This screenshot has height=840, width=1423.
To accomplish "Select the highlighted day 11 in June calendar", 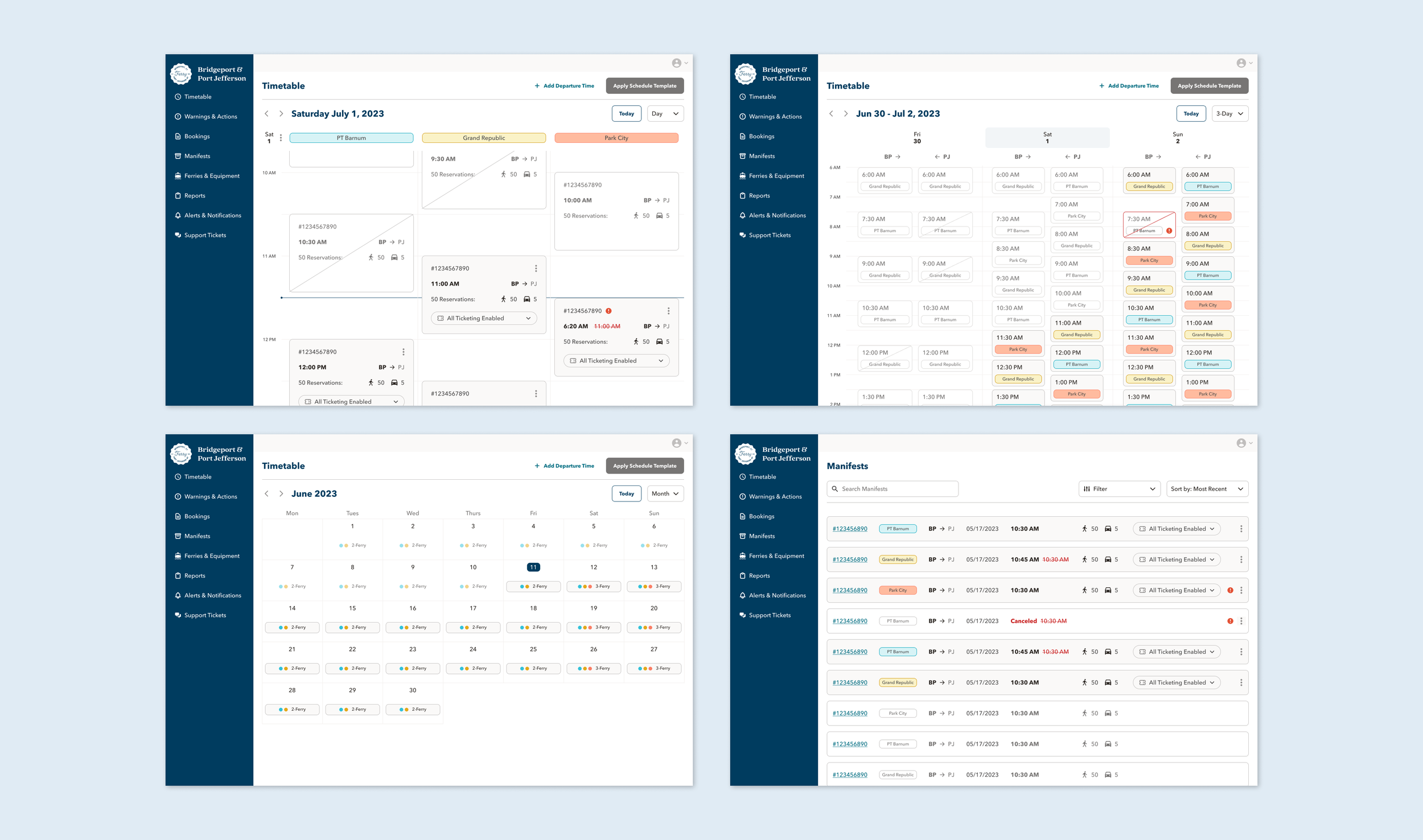I will point(533,567).
